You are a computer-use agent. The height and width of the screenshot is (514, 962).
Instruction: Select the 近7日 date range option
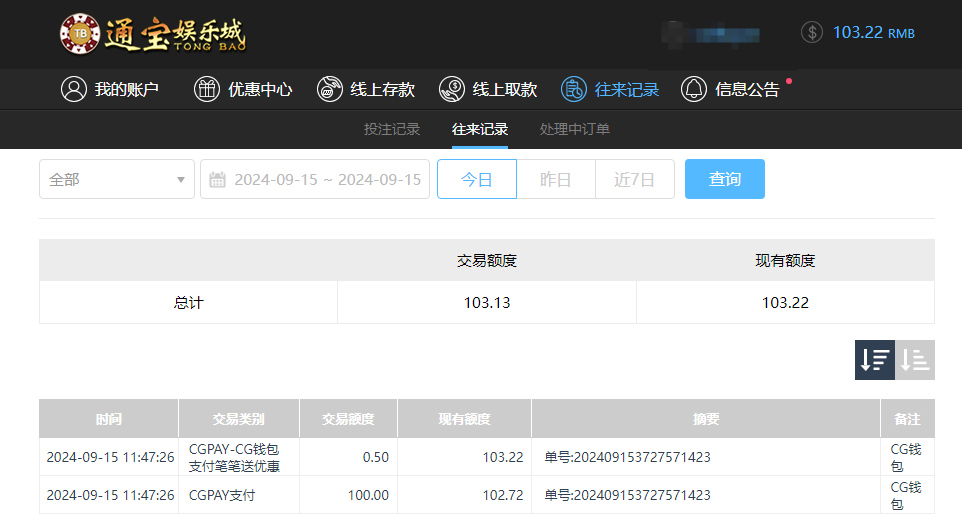coord(635,180)
